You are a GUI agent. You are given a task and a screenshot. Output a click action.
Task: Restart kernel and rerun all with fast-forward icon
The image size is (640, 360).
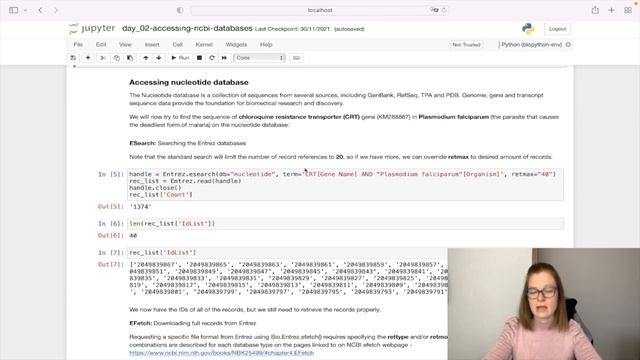pyautogui.click(x=224, y=58)
